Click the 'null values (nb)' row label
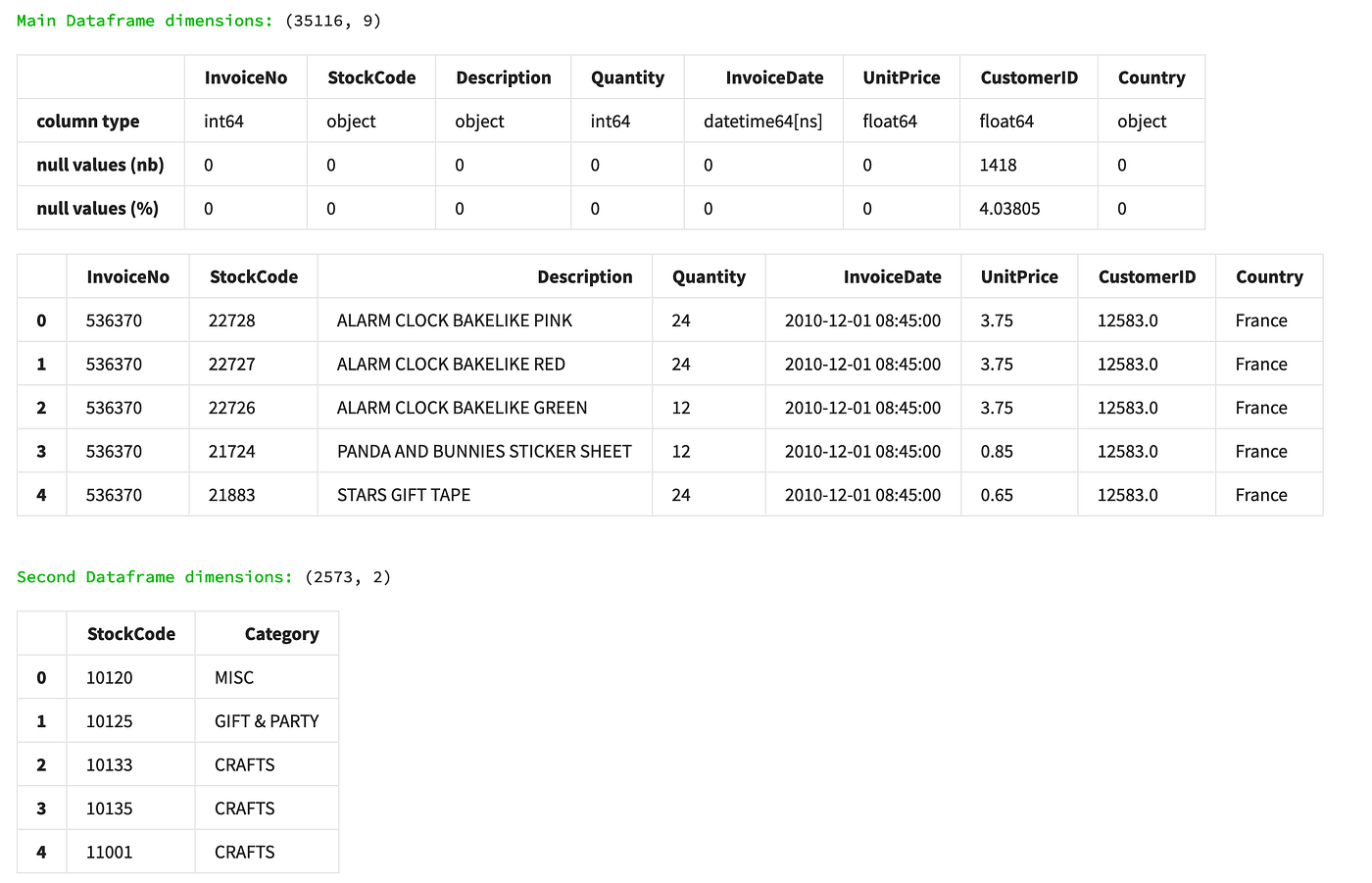1372x883 pixels. click(x=100, y=165)
